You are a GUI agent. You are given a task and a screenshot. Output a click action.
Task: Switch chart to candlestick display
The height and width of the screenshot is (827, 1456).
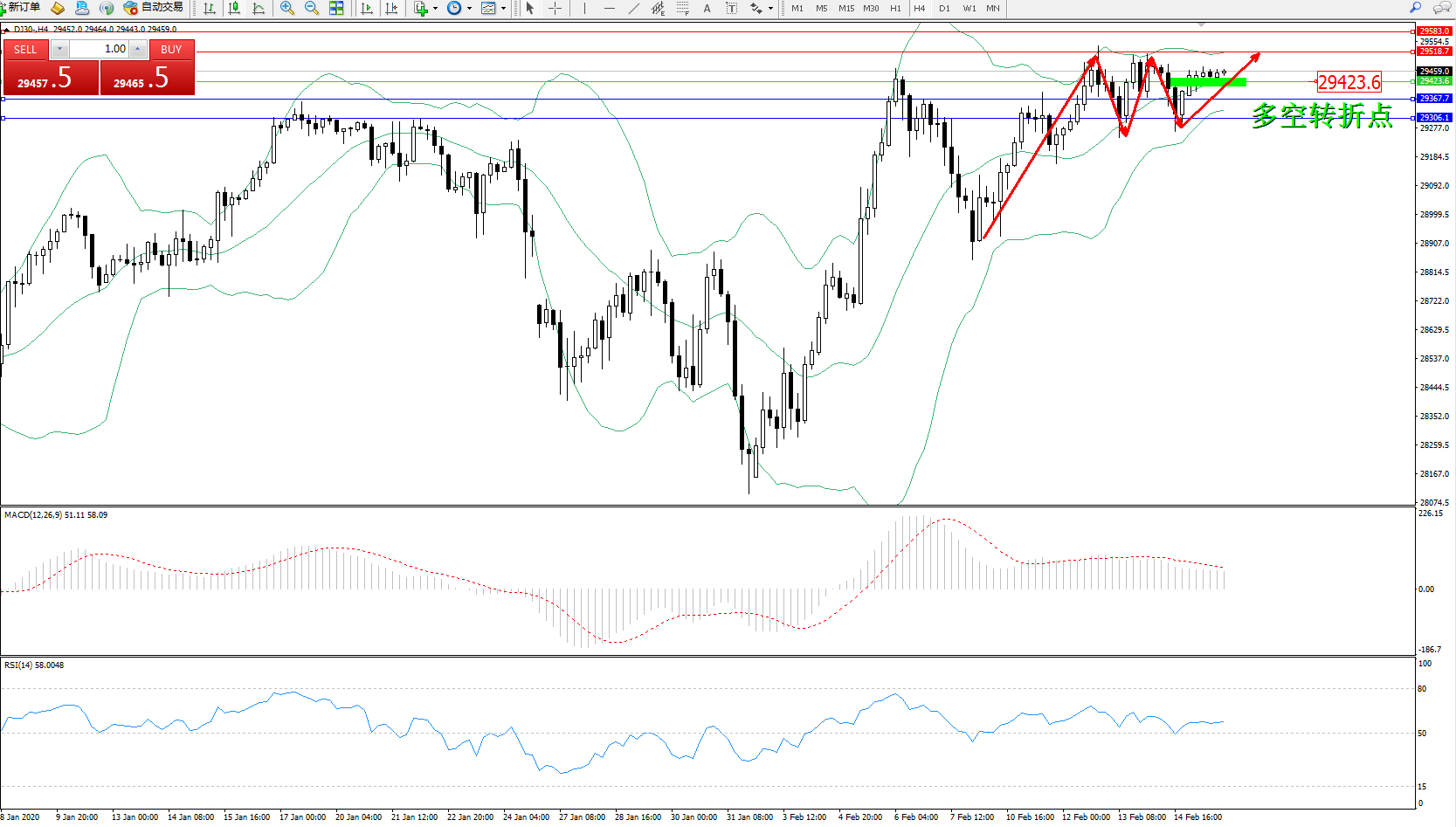(234, 8)
